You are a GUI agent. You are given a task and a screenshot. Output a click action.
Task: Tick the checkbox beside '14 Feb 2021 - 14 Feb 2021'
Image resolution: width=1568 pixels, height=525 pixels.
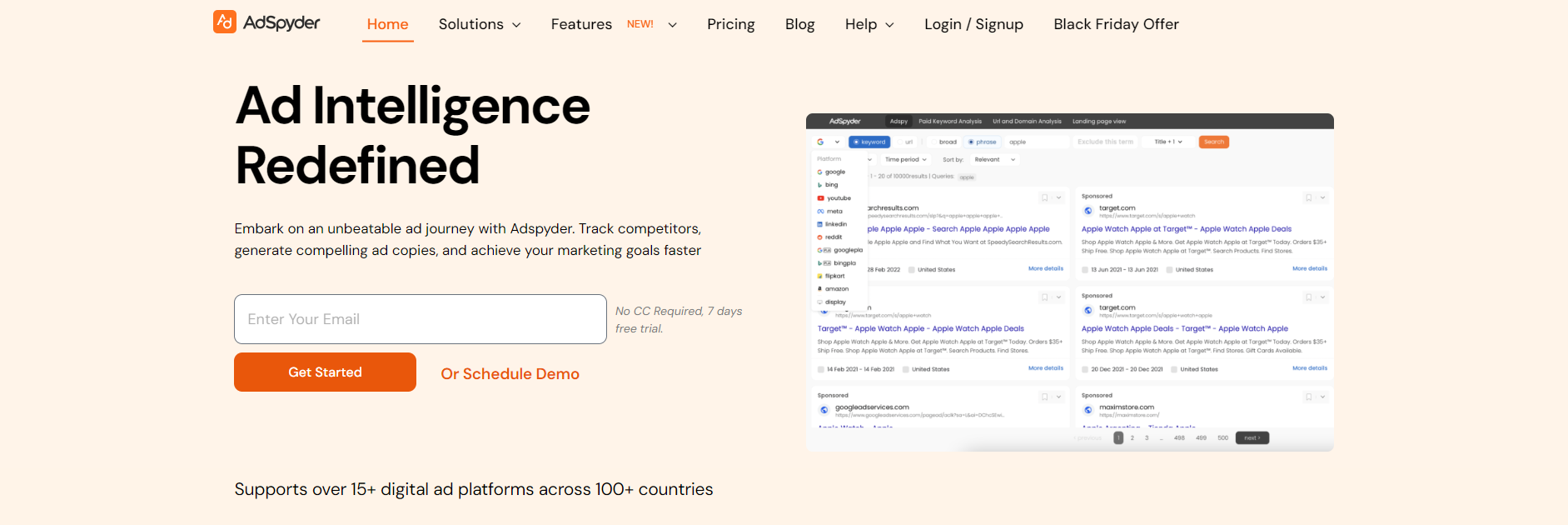coord(821,369)
